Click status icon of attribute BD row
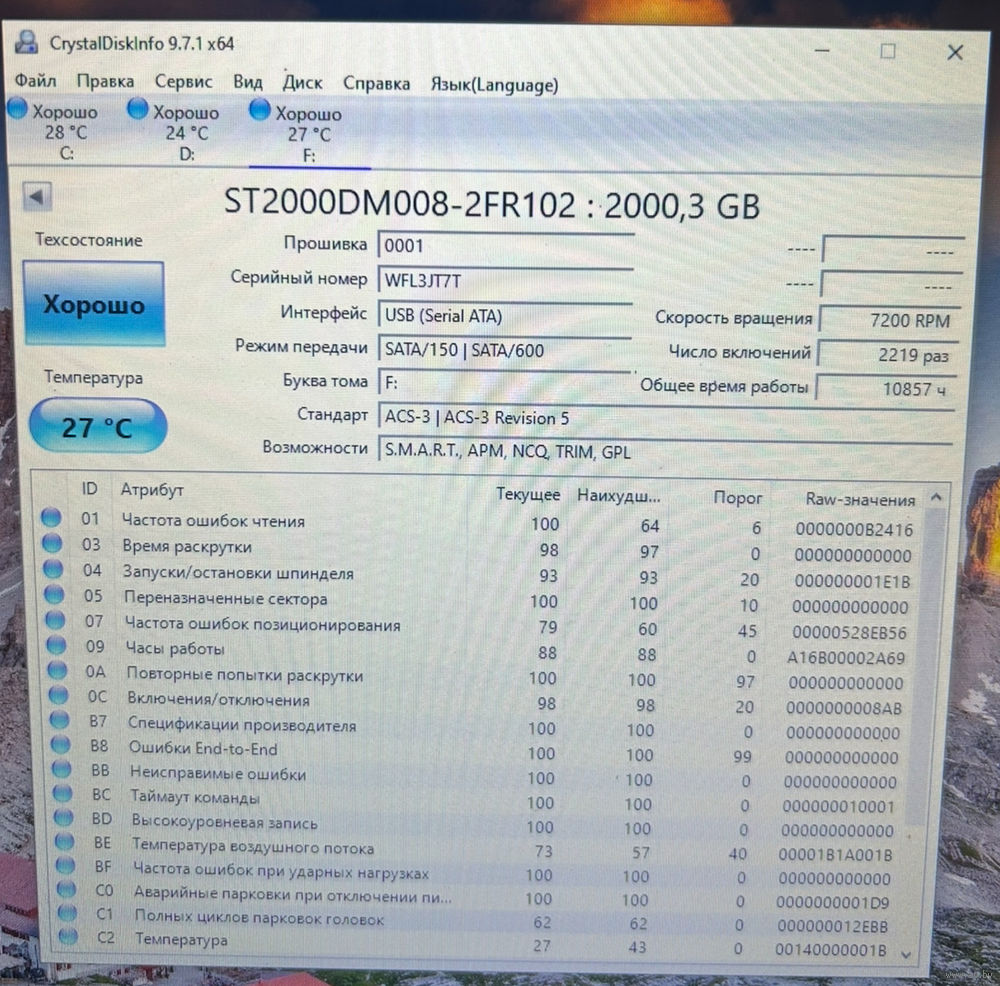The width and height of the screenshot is (1000, 986). (63, 817)
